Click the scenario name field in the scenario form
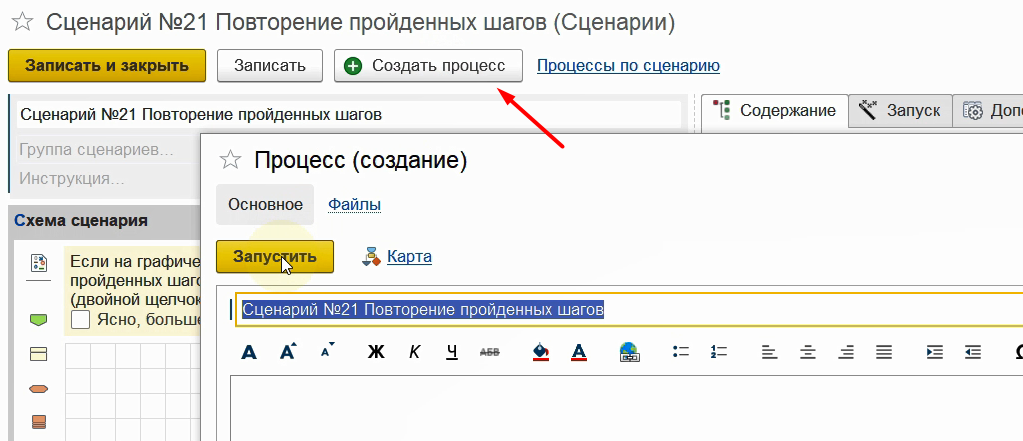The height and width of the screenshot is (441, 1023). [x=349, y=115]
